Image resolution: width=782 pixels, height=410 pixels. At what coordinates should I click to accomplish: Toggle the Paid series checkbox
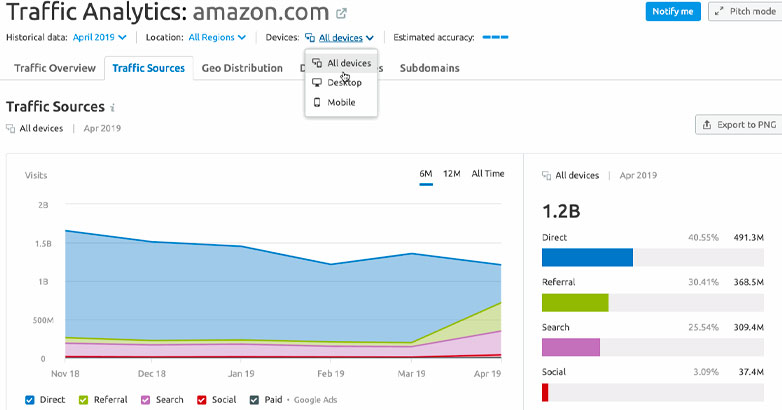pyautogui.click(x=254, y=399)
